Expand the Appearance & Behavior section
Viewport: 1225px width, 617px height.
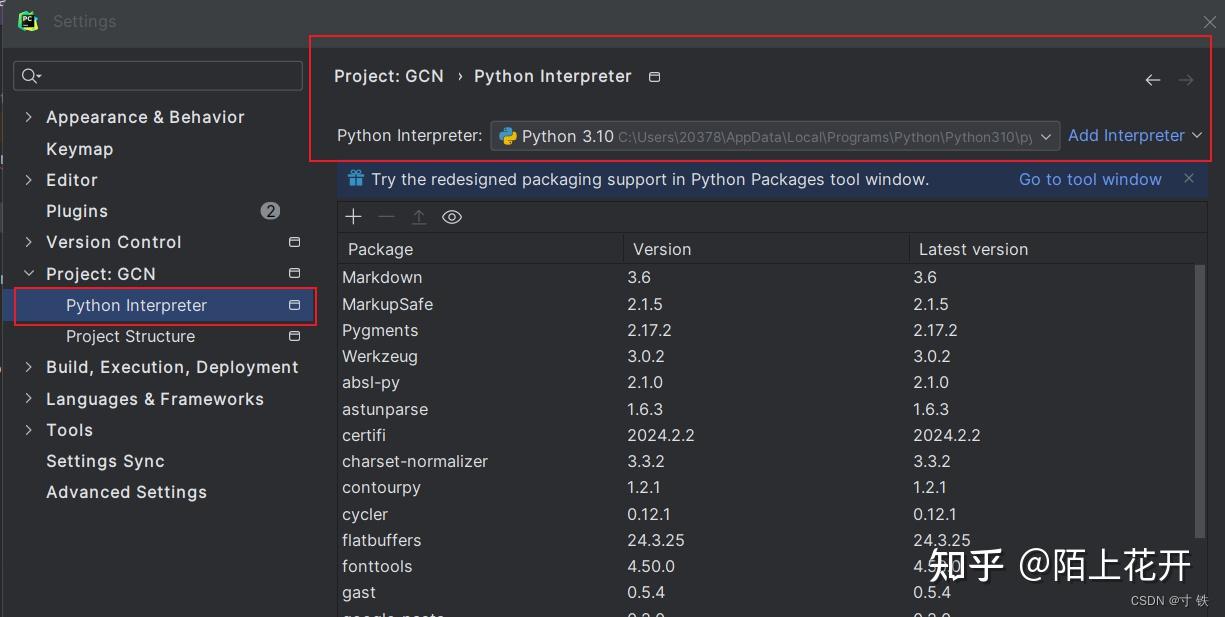(27, 117)
